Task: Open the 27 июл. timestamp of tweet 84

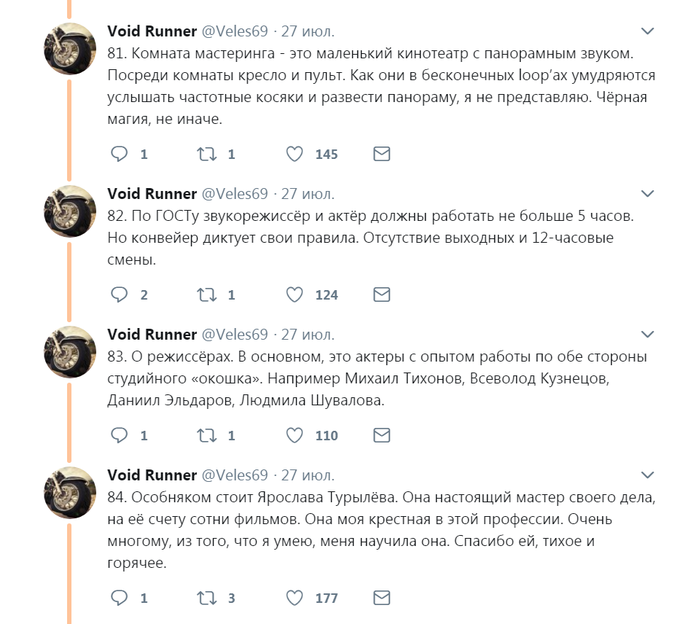Action: [307, 475]
